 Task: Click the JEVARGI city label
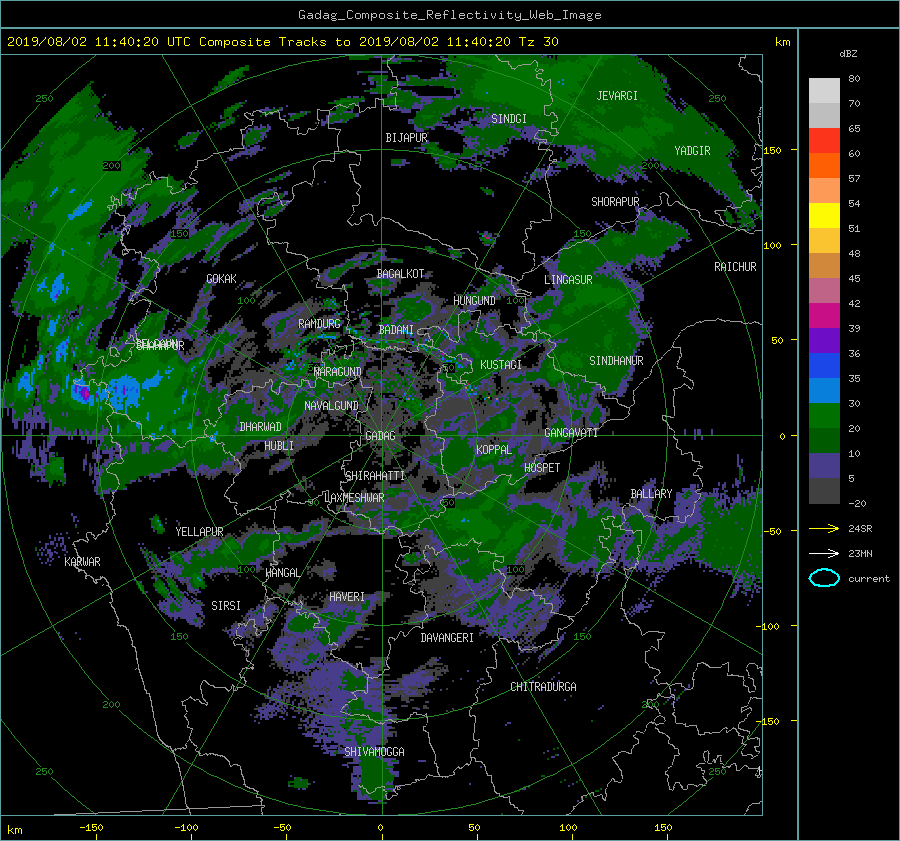[617, 96]
